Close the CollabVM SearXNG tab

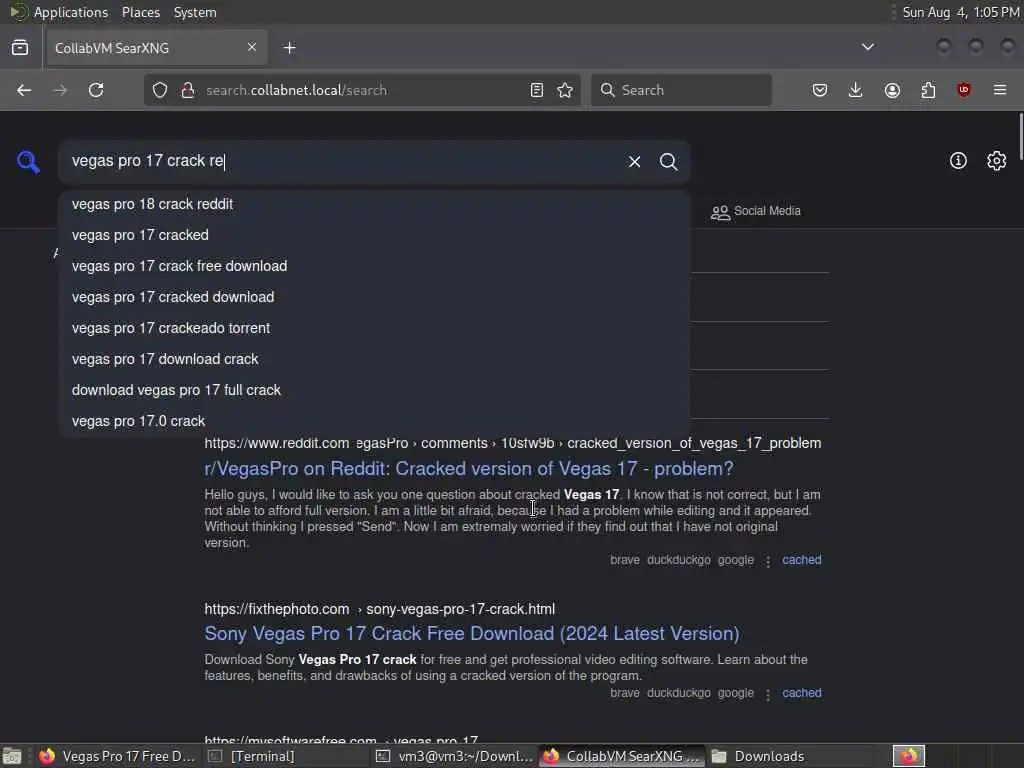pos(252,47)
